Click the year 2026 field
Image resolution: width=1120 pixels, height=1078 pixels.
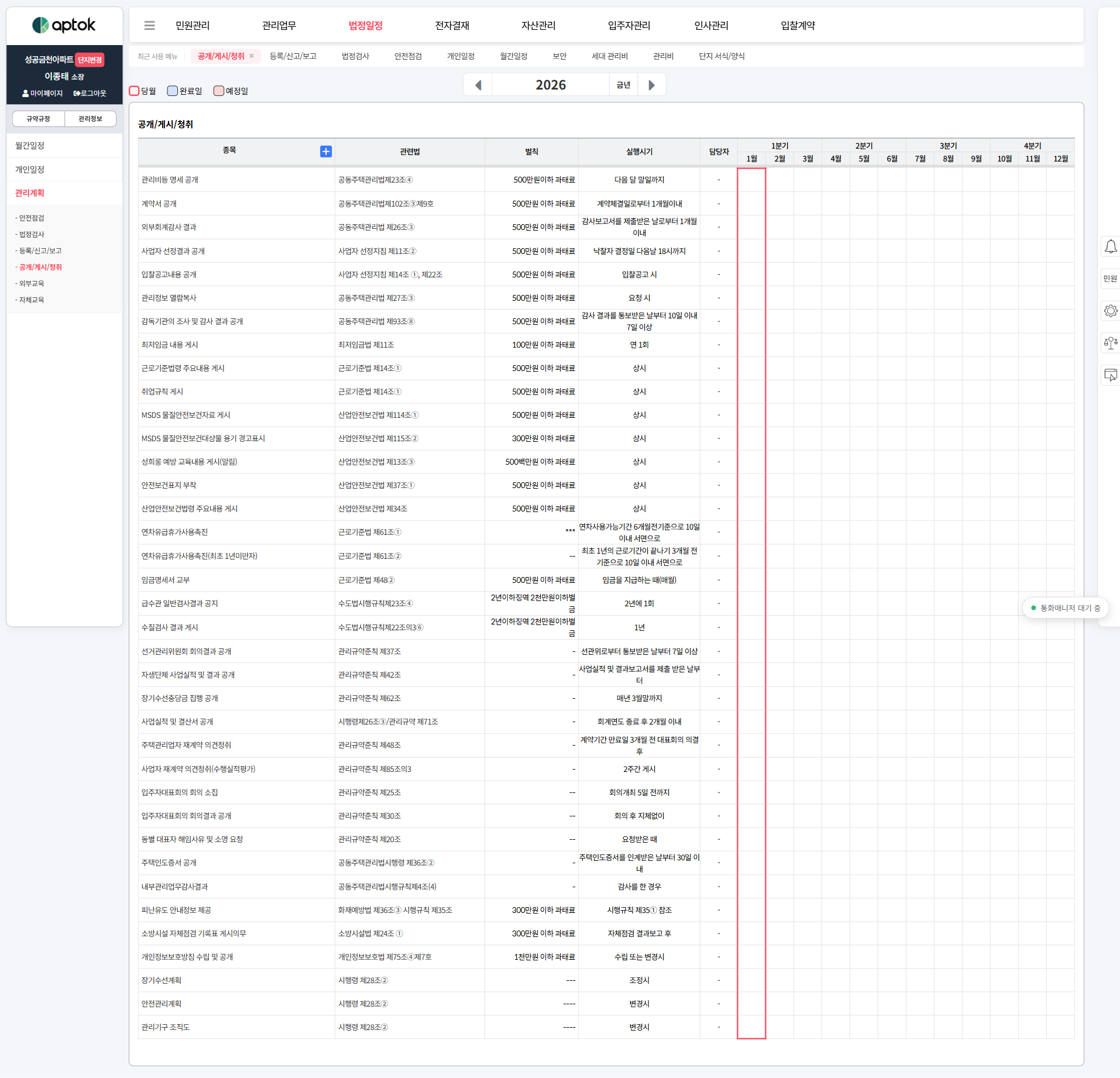click(x=551, y=85)
